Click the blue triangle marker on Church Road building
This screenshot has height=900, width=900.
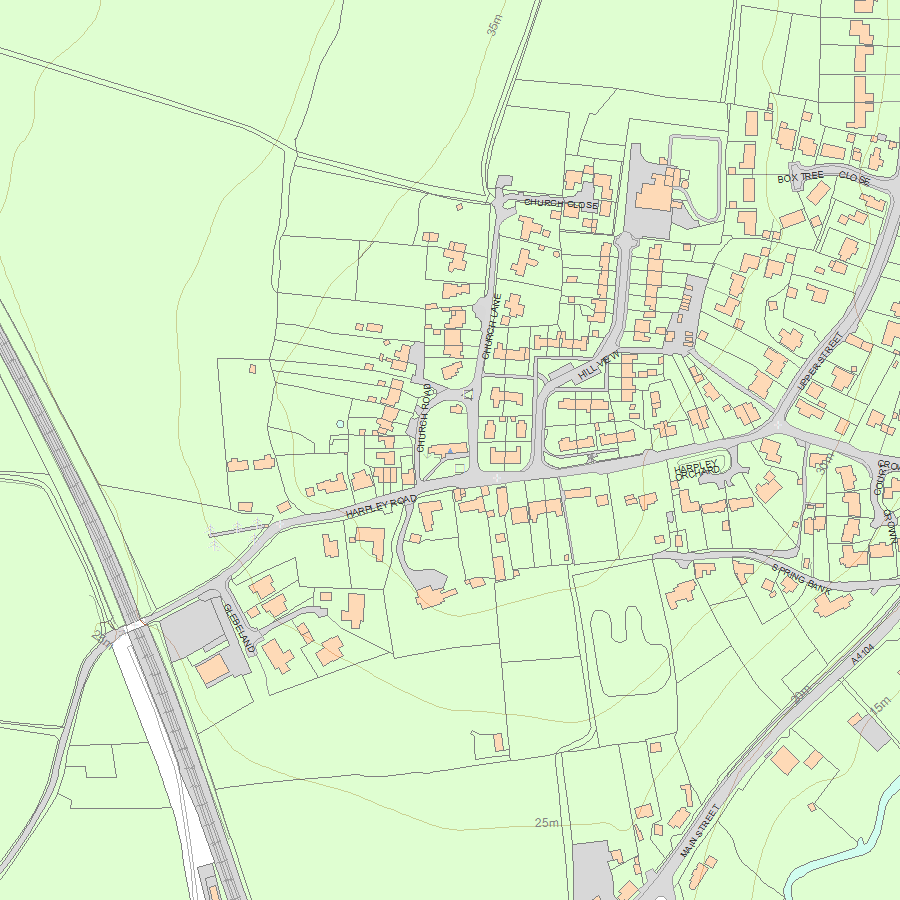pos(451,451)
